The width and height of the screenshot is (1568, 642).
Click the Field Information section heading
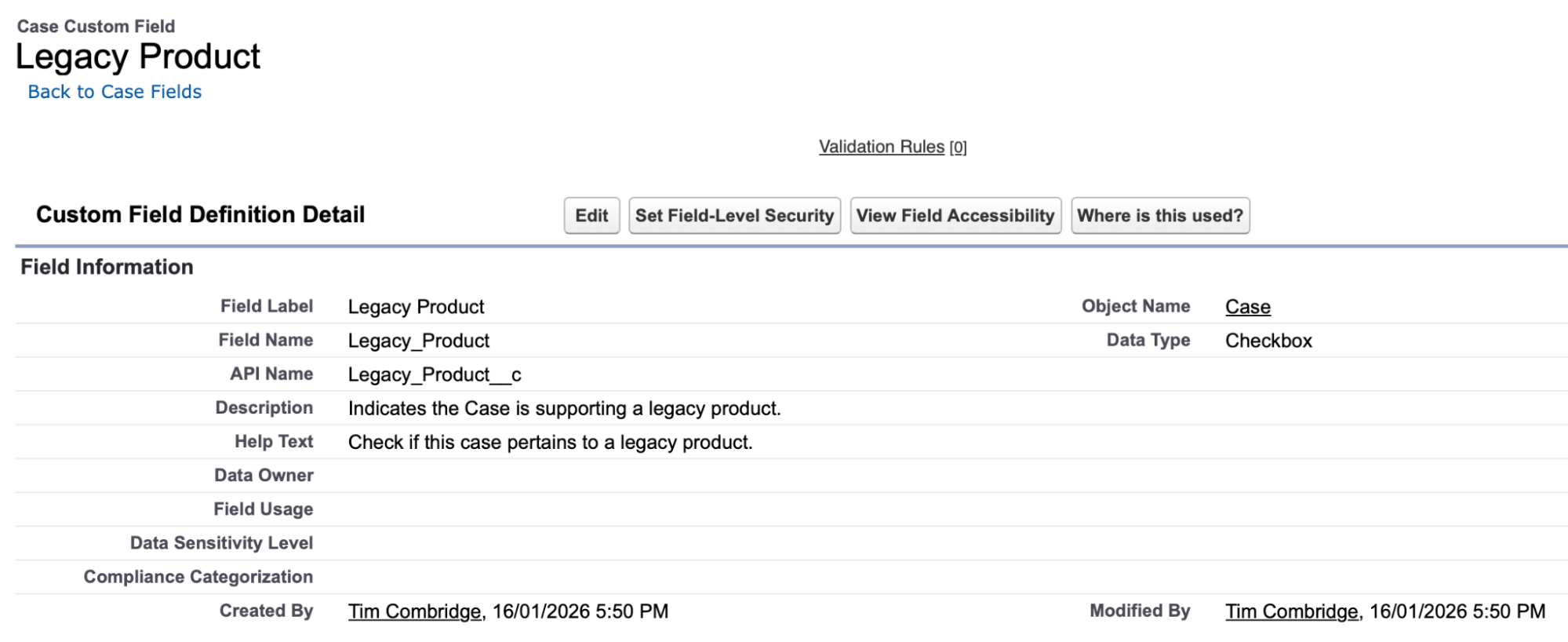(x=107, y=267)
